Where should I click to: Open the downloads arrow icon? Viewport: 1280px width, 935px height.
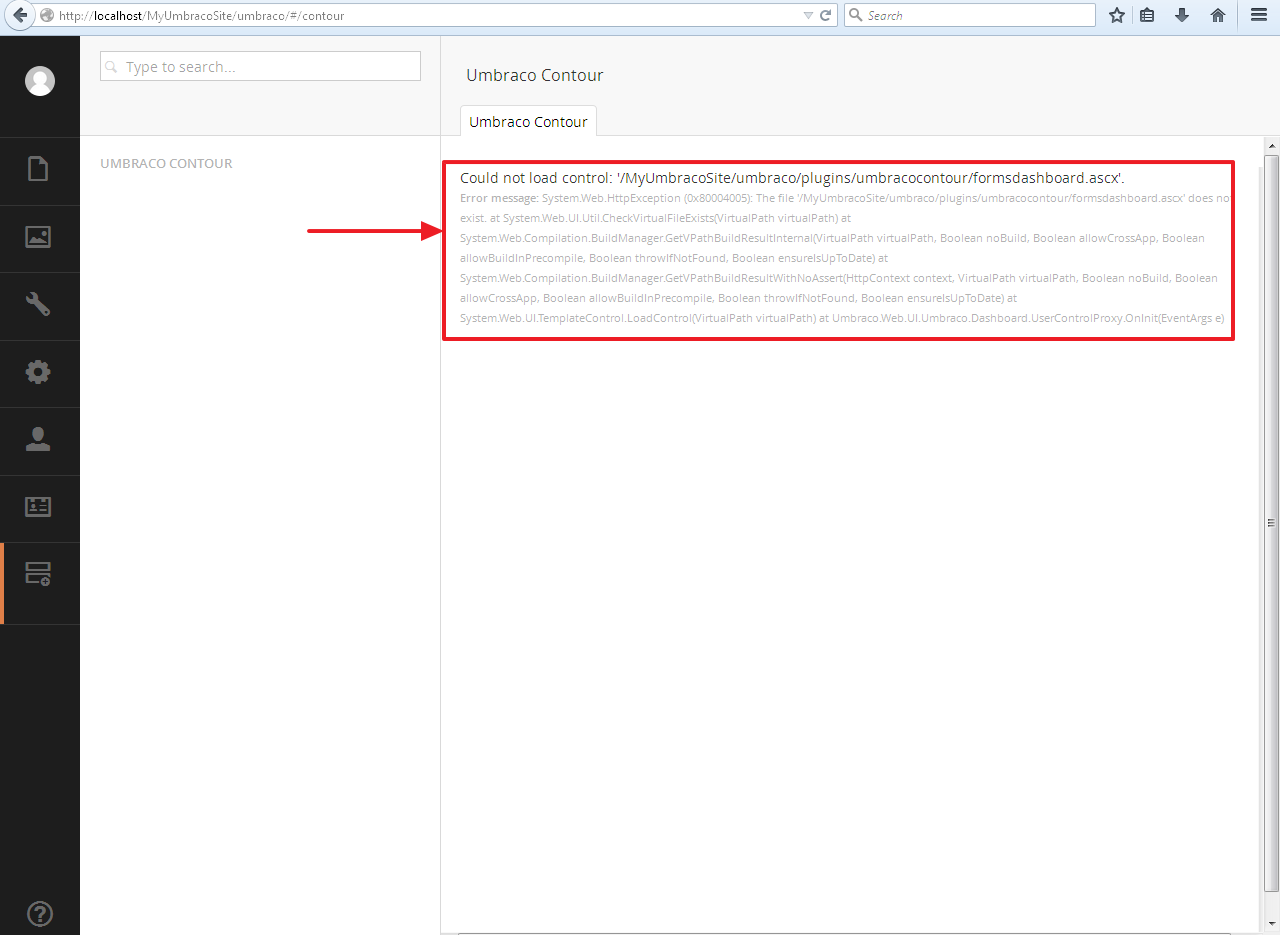1182,15
